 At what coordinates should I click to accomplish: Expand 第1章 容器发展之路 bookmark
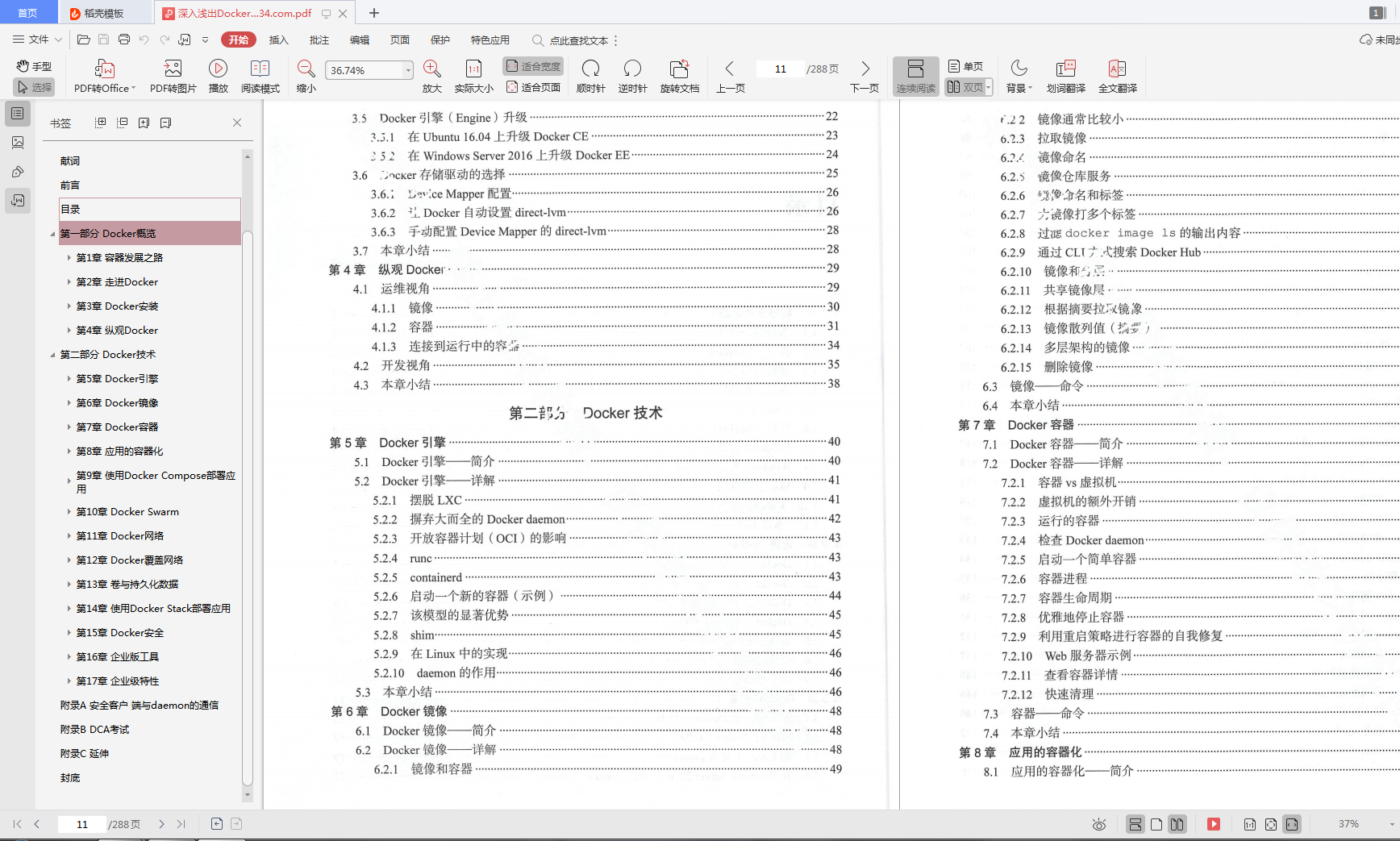69,258
